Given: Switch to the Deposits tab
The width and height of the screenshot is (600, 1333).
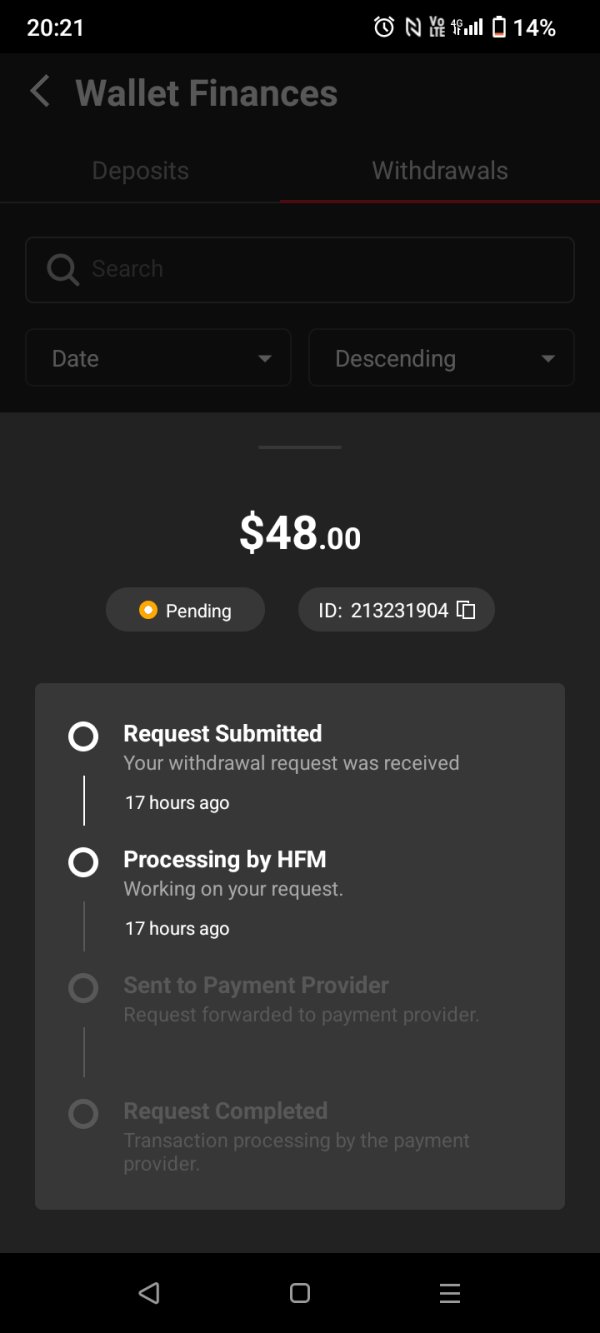Looking at the screenshot, I should [x=140, y=171].
